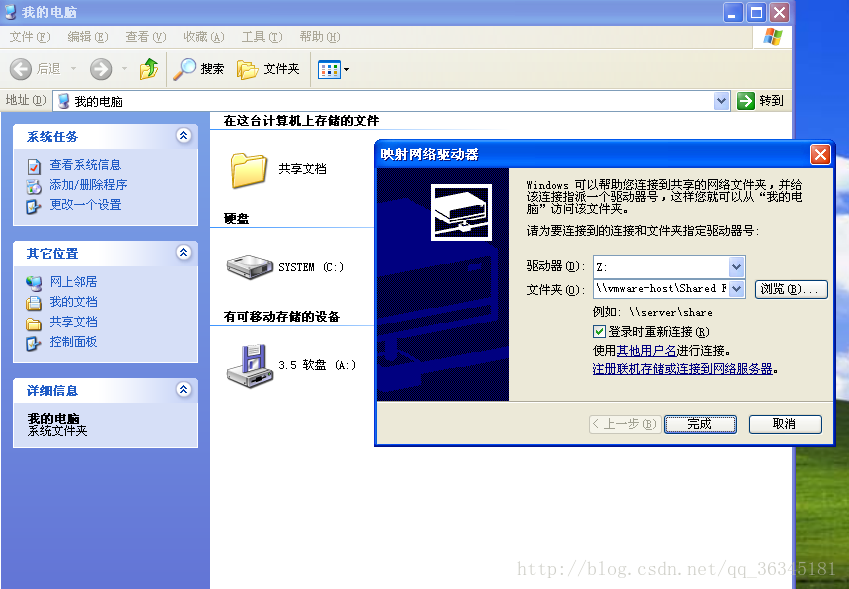Open 网上邻居 from other places

[x=73, y=282]
